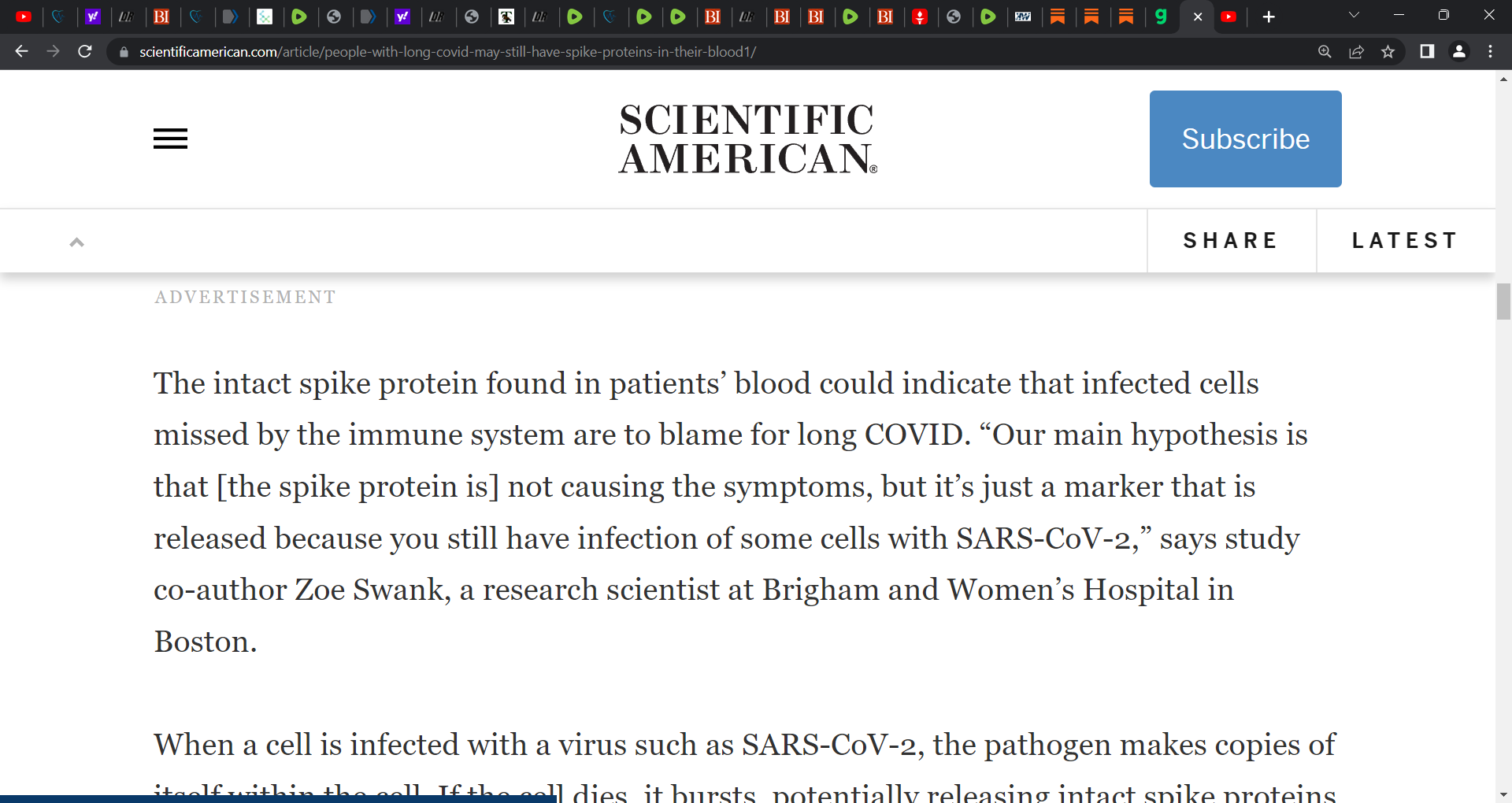
Task: Open the hamburger navigation menu
Action: [170, 139]
